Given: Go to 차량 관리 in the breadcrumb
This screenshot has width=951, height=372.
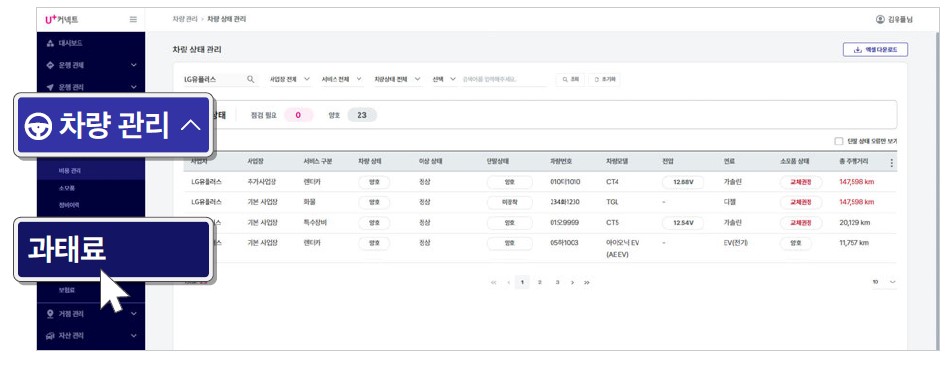Looking at the screenshot, I should click(184, 19).
